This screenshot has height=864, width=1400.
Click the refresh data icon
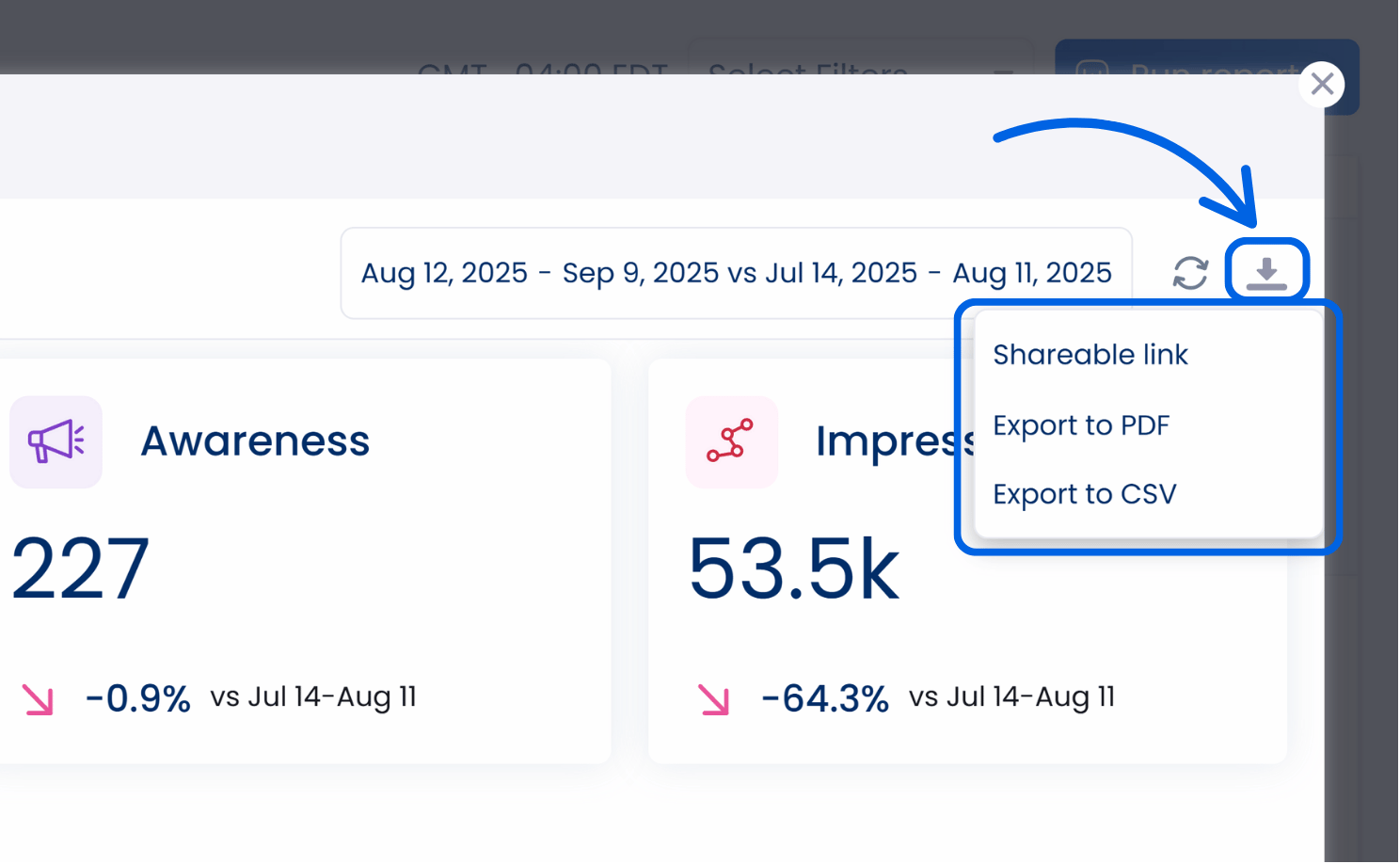pos(1189,272)
